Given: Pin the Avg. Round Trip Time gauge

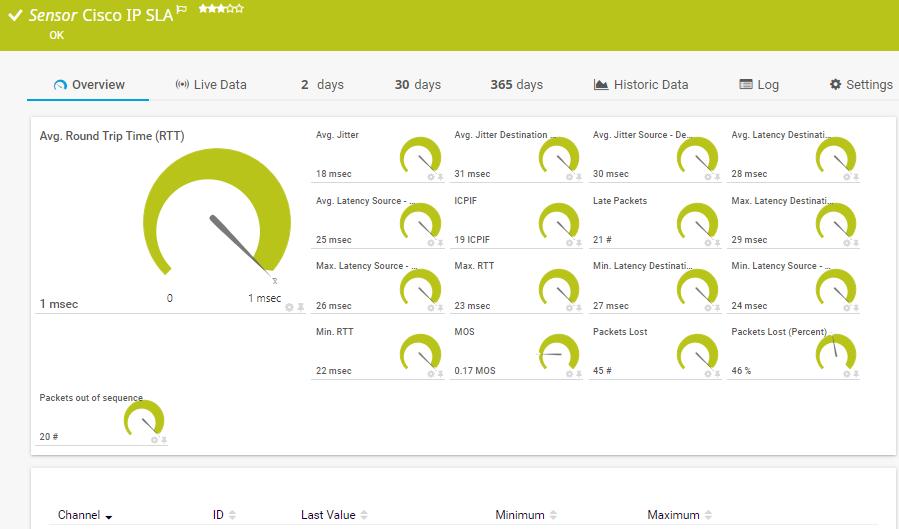Looking at the screenshot, I should click(x=300, y=307).
